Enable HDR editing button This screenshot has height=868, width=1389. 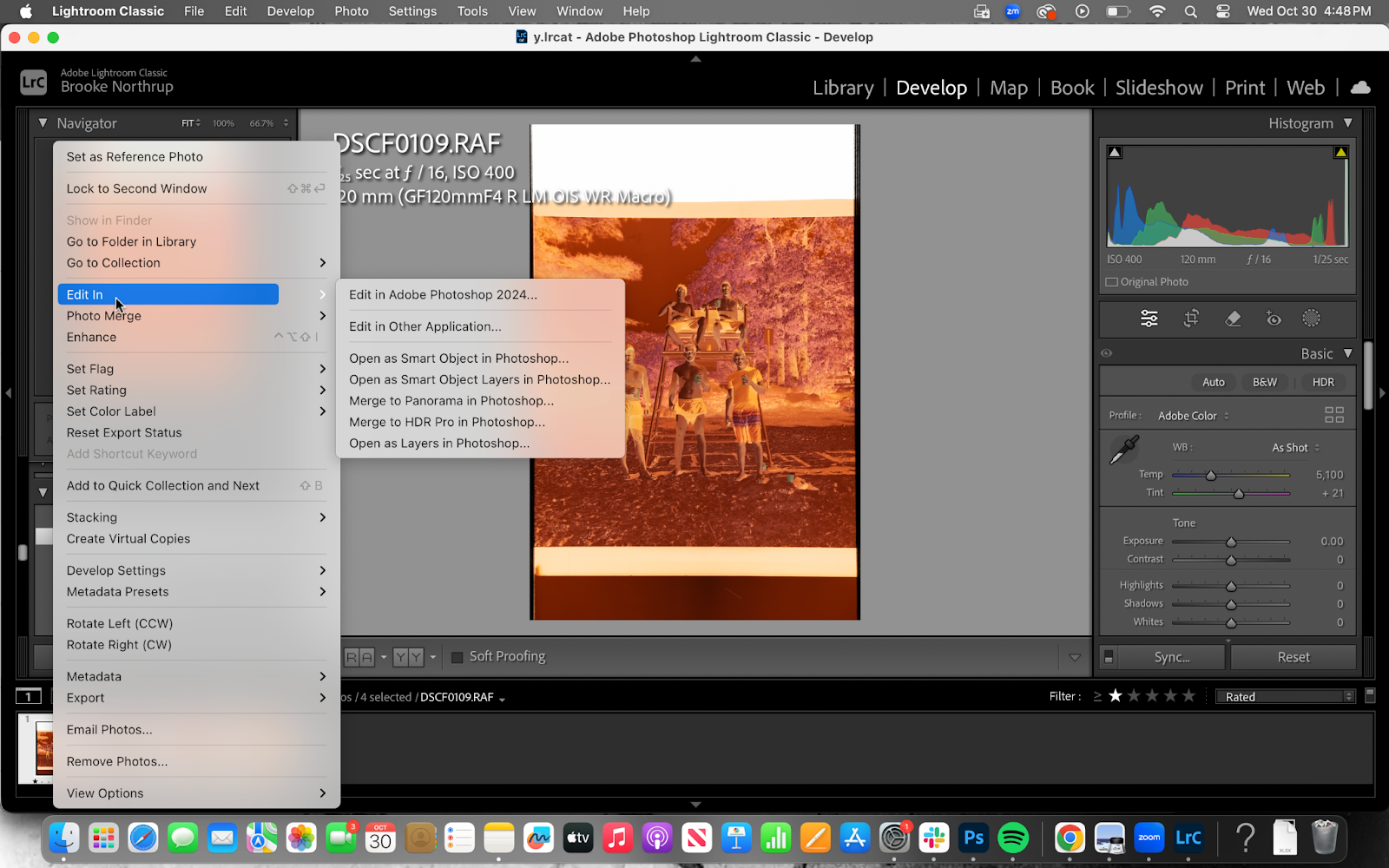[x=1323, y=382]
